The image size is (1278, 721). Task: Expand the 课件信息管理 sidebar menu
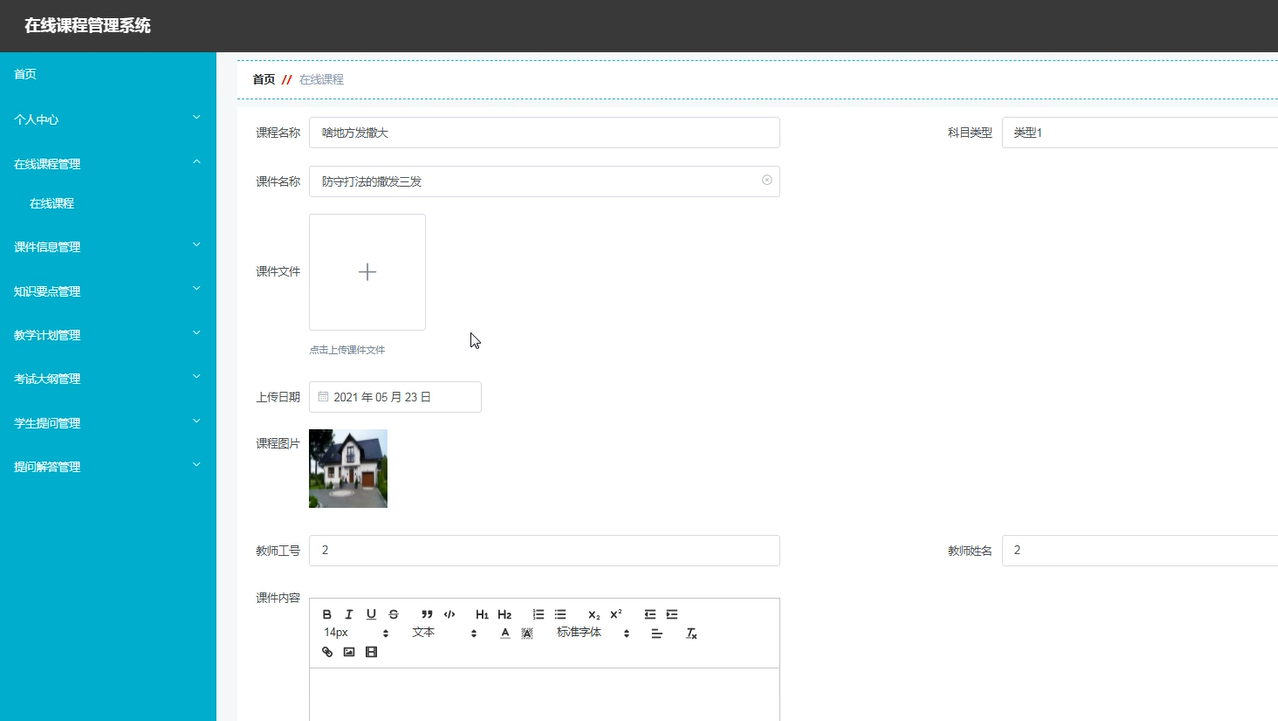[x=108, y=246]
